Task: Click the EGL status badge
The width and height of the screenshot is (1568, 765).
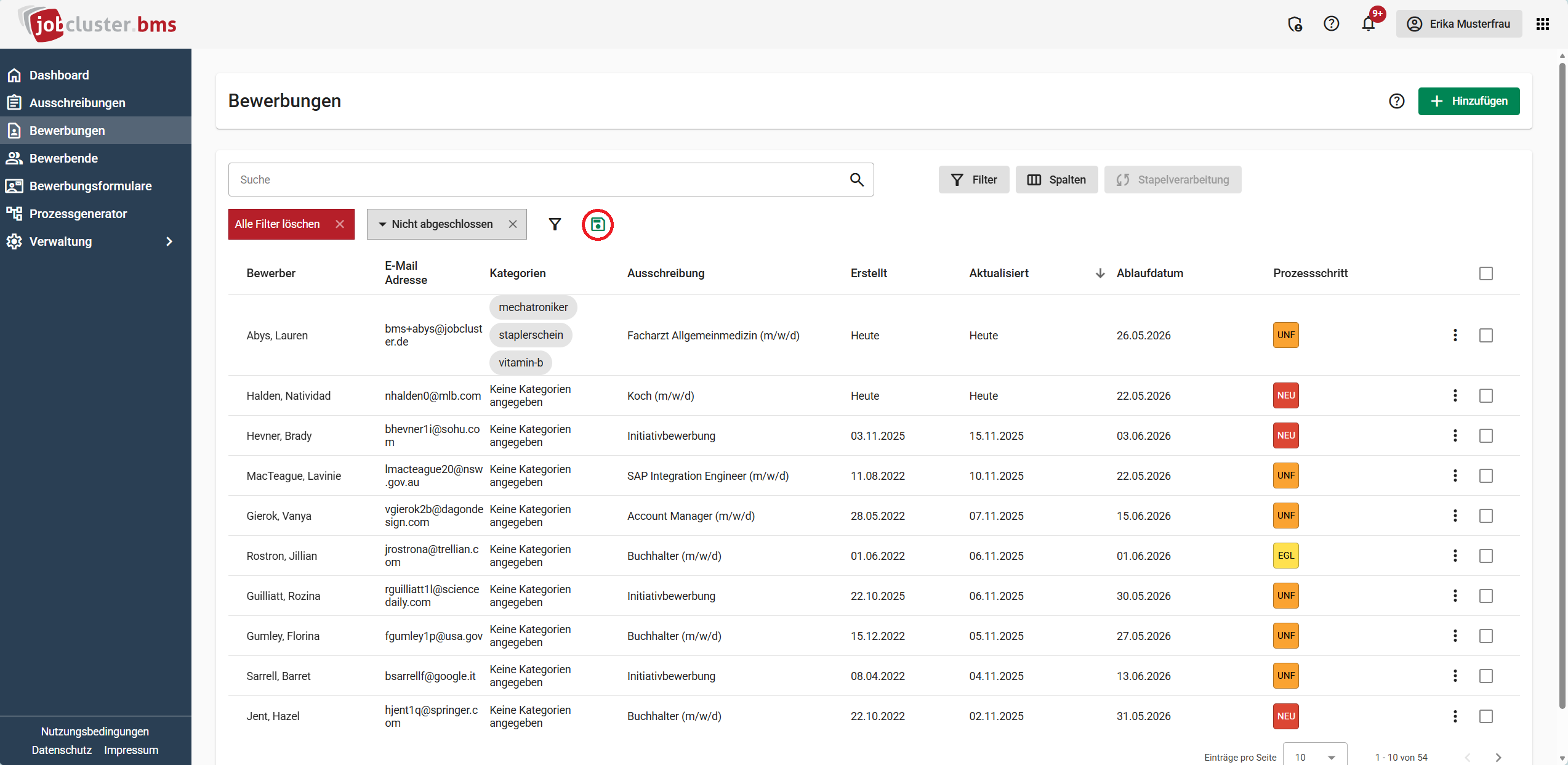Action: [x=1285, y=556]
